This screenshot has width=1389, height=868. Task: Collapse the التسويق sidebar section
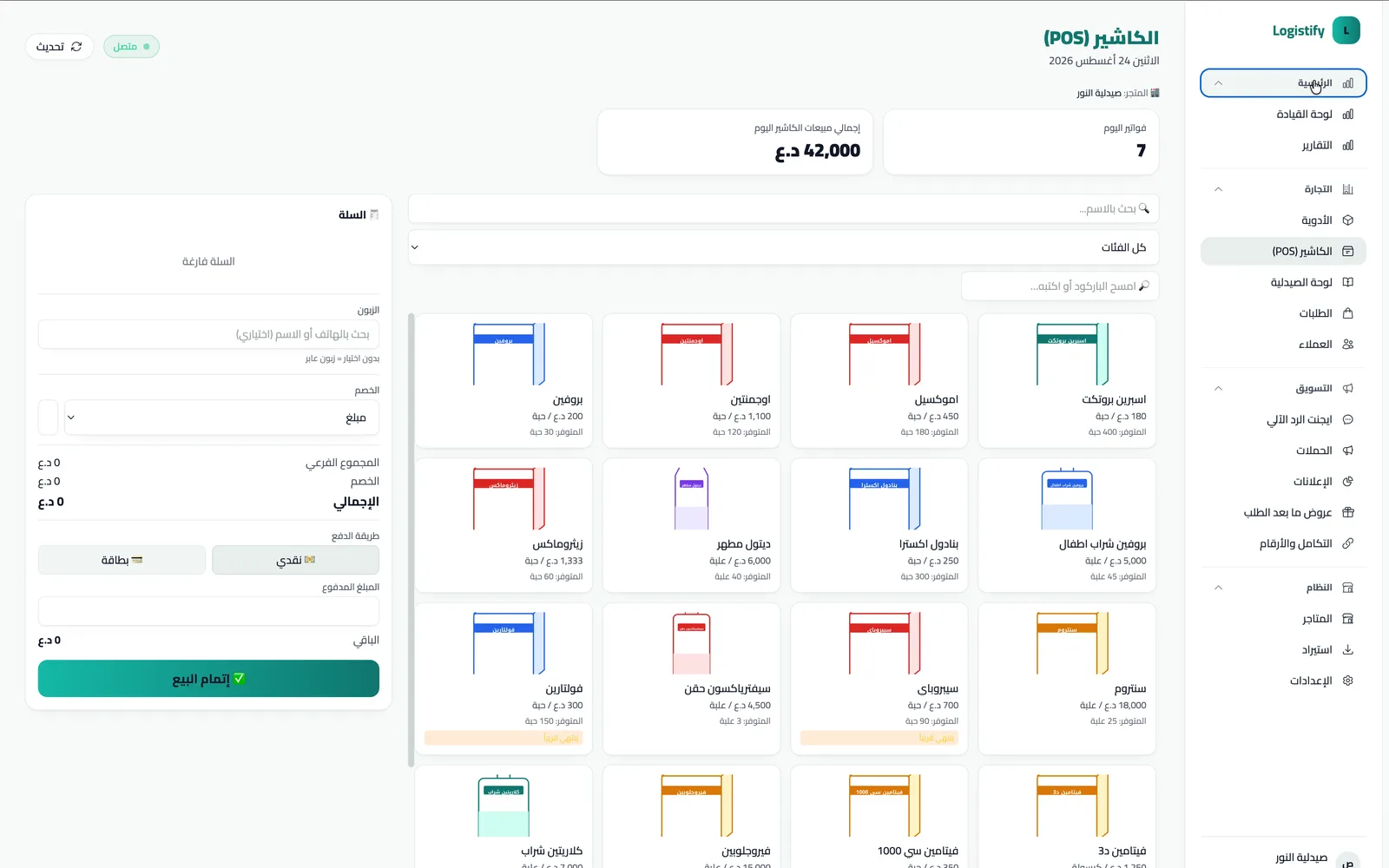click(x=1283, y=388)
